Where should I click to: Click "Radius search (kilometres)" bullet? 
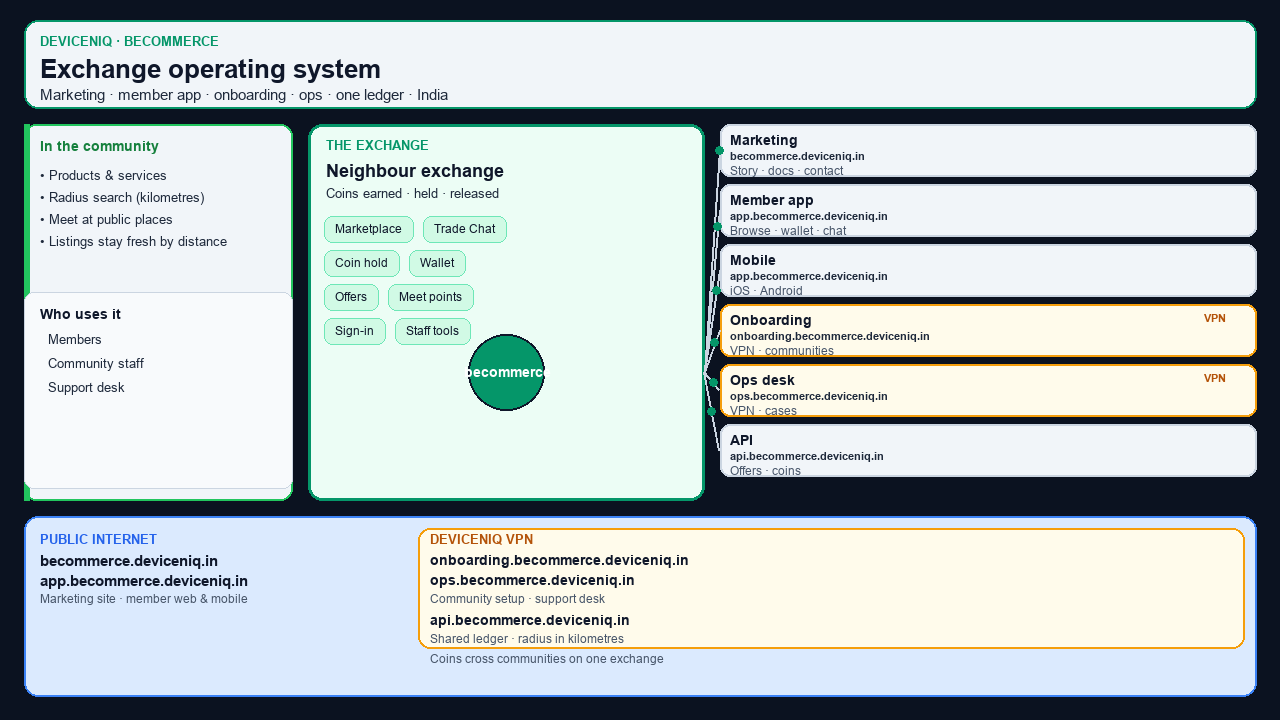coord(122,197)
